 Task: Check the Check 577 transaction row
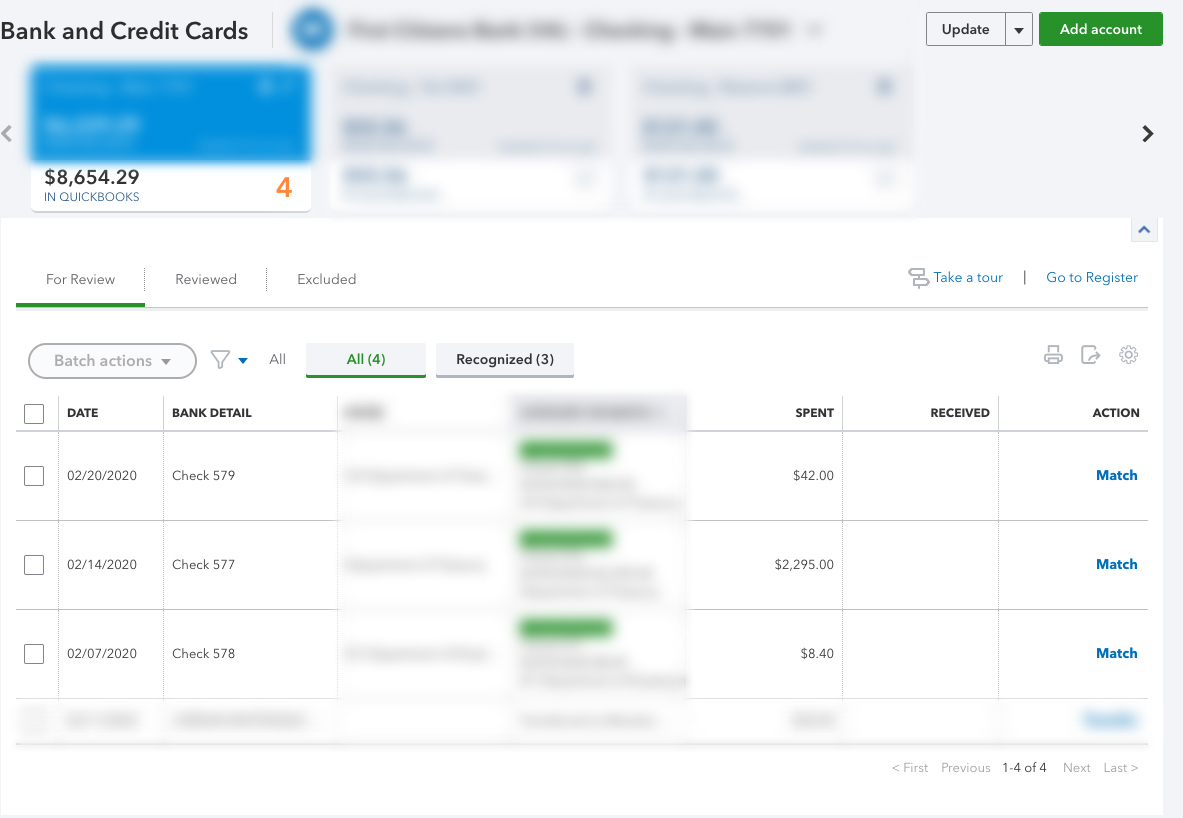pos(34,564)
